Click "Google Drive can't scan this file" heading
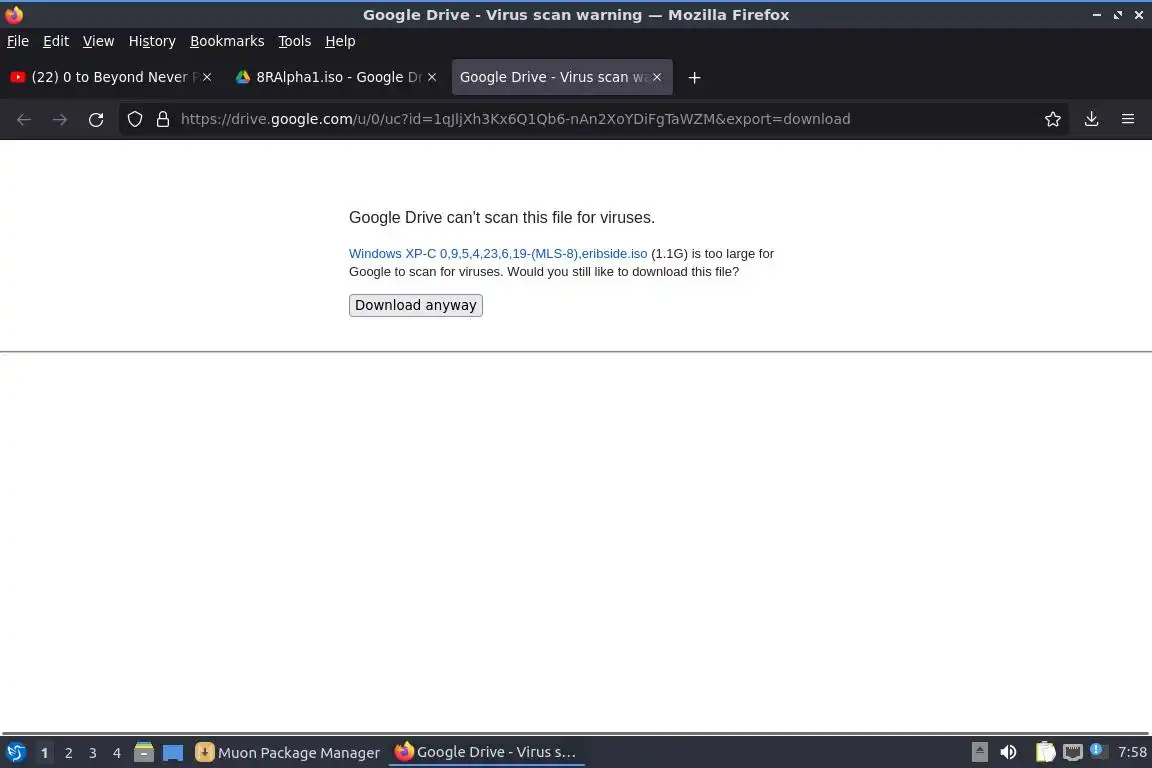 click(x=502, y=218)
